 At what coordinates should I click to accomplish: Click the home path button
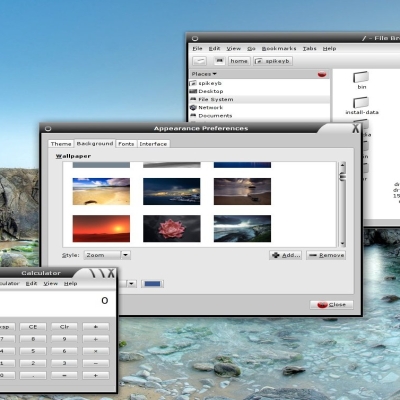click(239, 61)
